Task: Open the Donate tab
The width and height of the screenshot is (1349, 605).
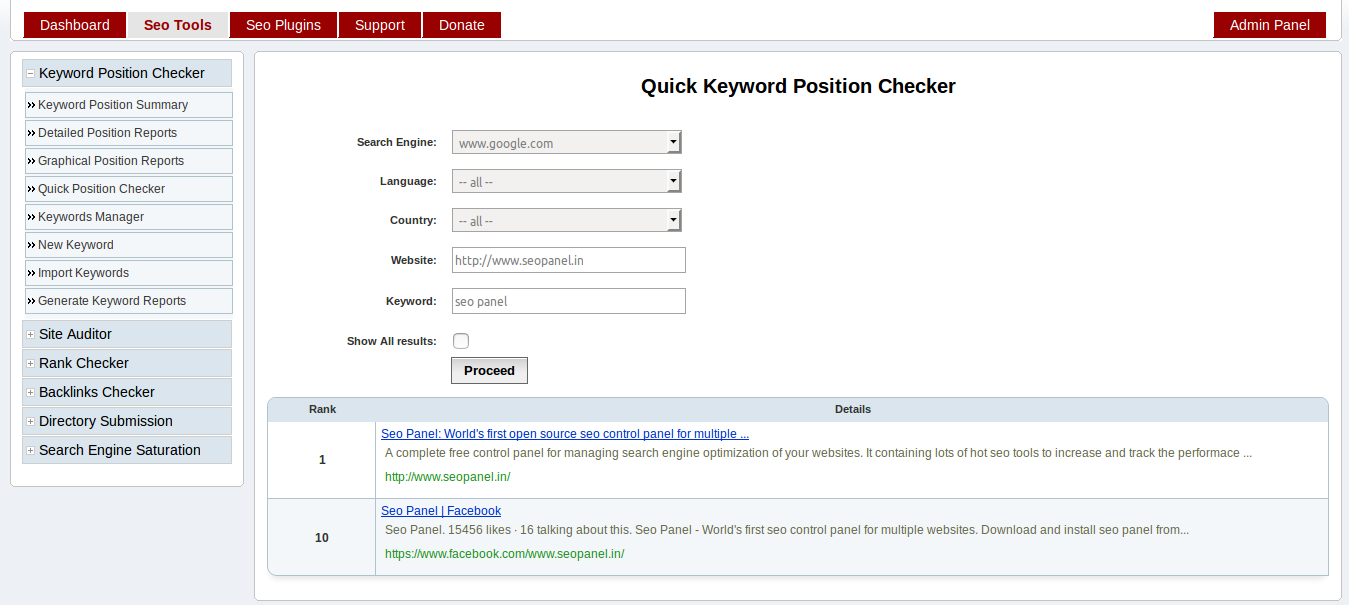Action: (x=462, y=25)
